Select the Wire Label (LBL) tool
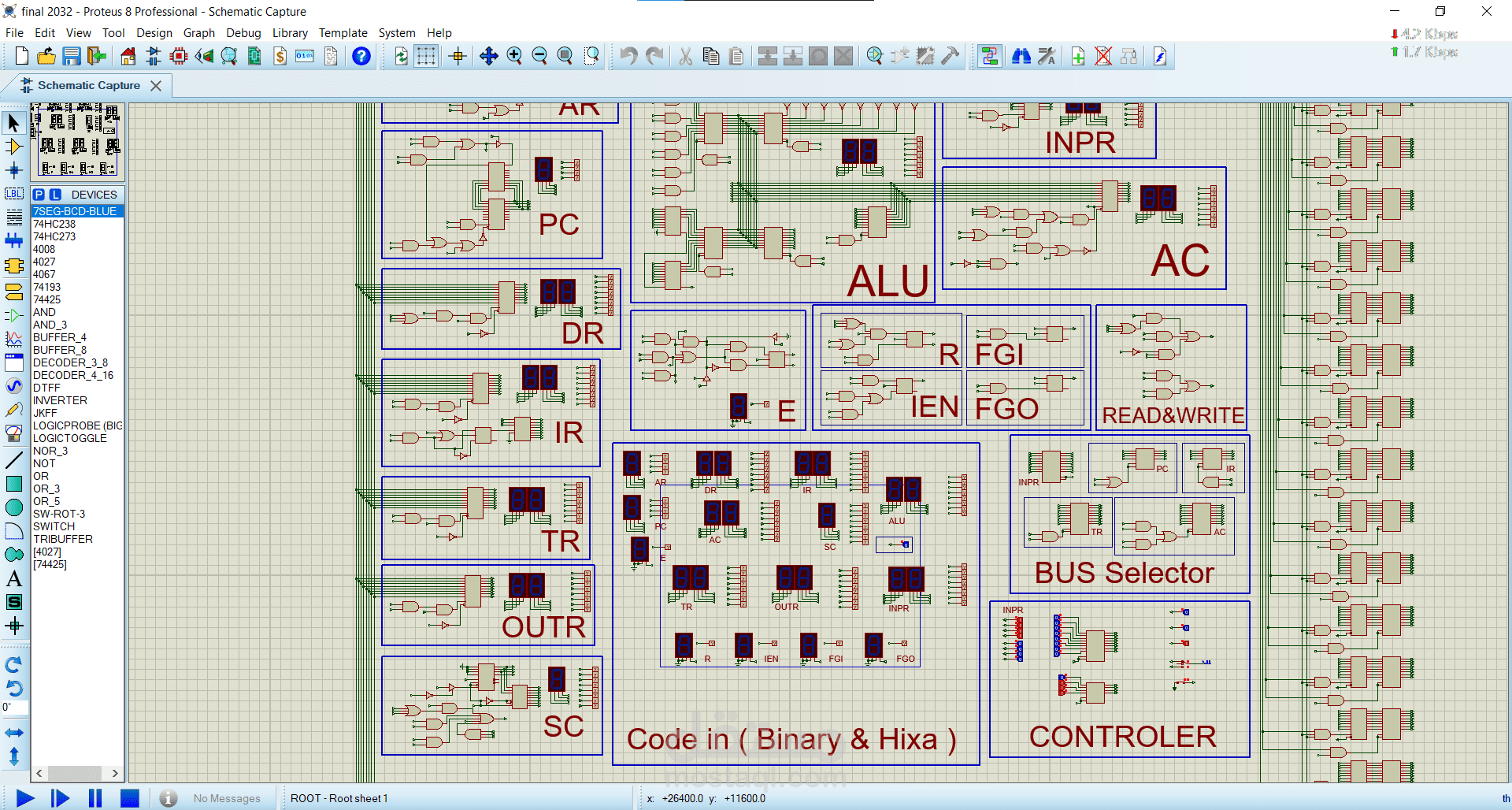 point(14,194)
